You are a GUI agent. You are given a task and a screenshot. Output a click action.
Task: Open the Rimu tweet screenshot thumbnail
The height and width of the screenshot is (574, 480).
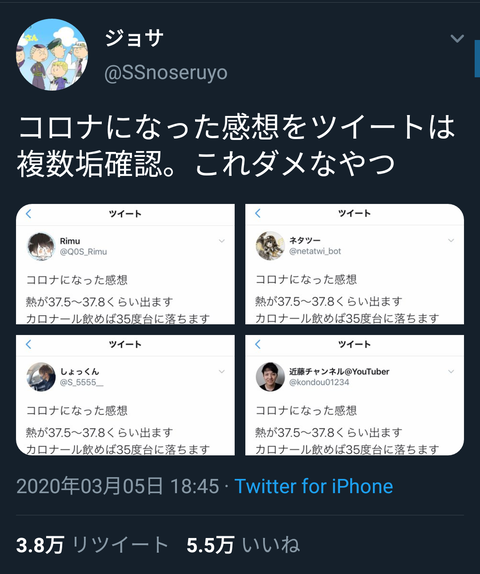125,264
